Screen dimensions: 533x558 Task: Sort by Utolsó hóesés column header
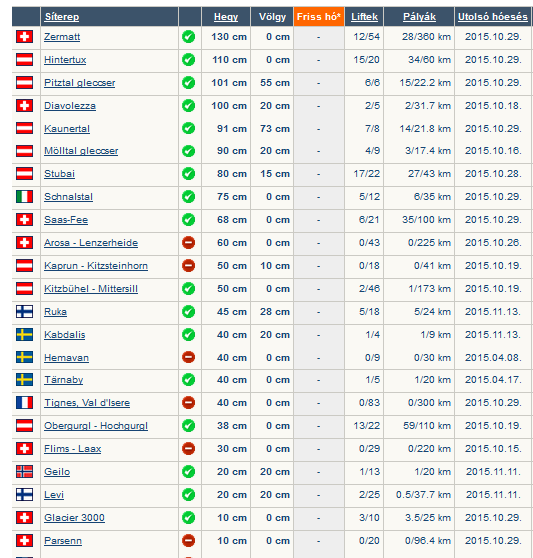point(493,17)
